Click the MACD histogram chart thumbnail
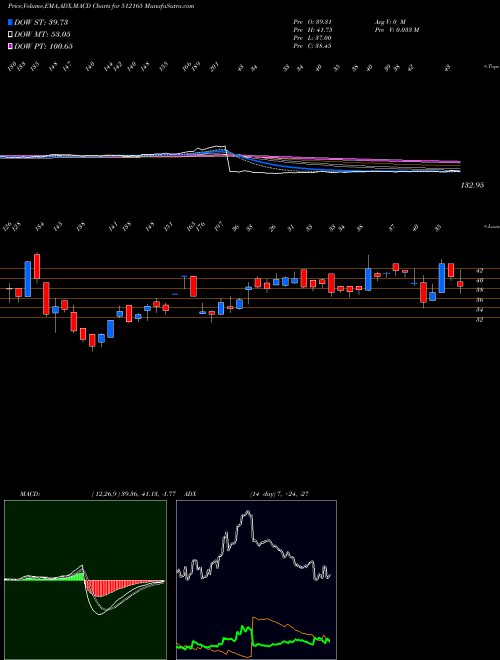This screenshot has width=500, height=660. coord(85,580)
